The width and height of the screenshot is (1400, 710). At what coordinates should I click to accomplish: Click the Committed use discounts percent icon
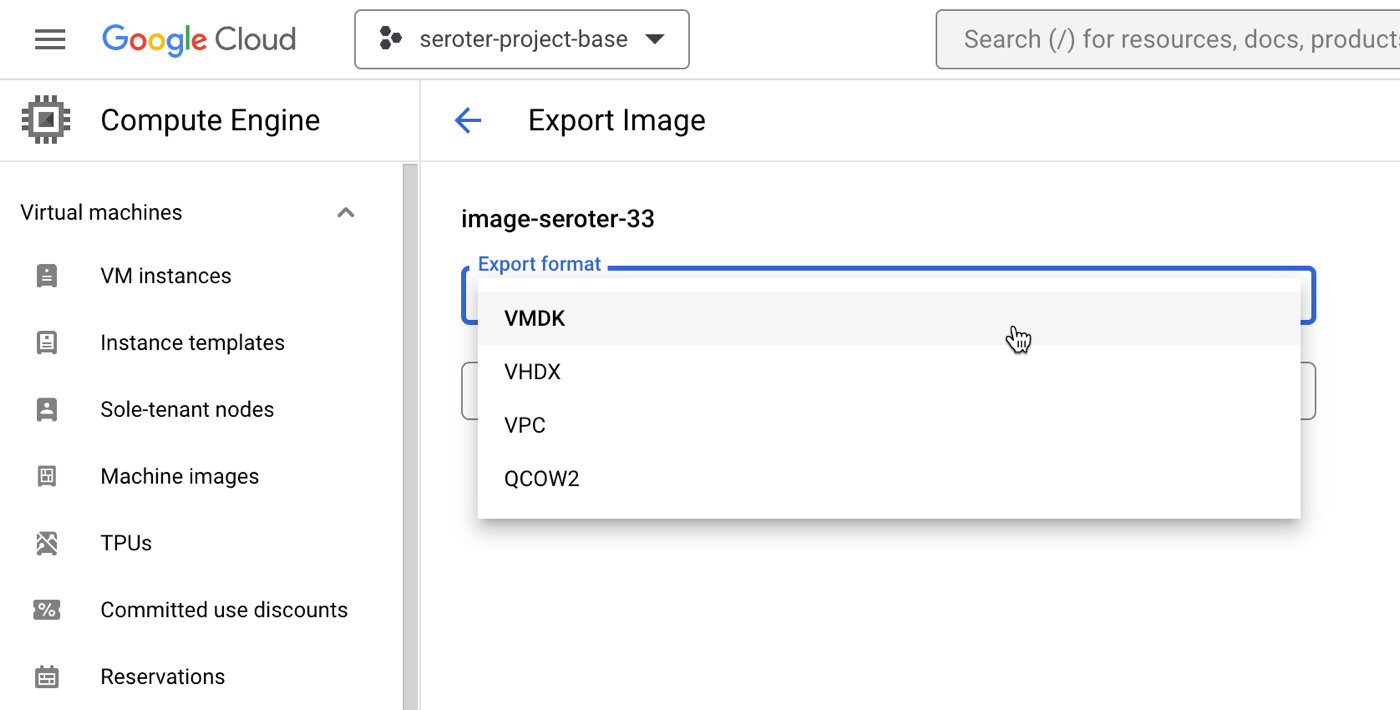[47, 610]
